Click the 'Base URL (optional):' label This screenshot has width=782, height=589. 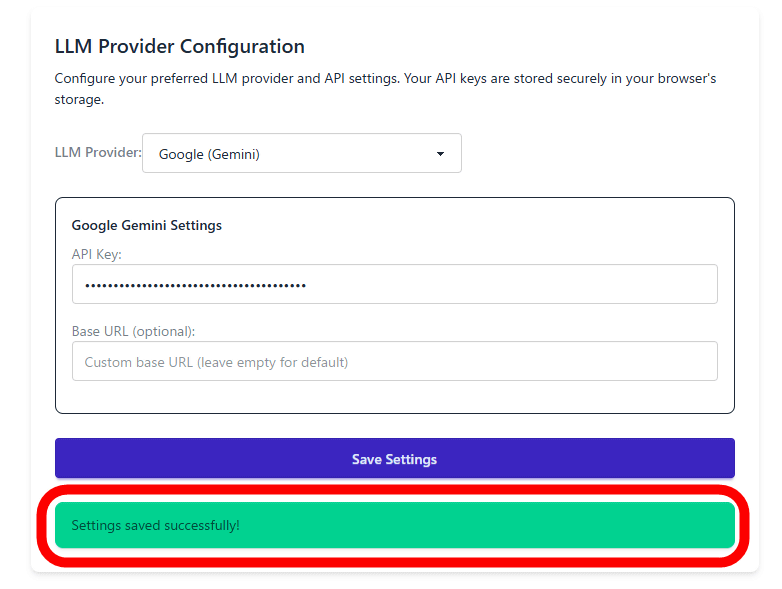click(x=133, y=331)
